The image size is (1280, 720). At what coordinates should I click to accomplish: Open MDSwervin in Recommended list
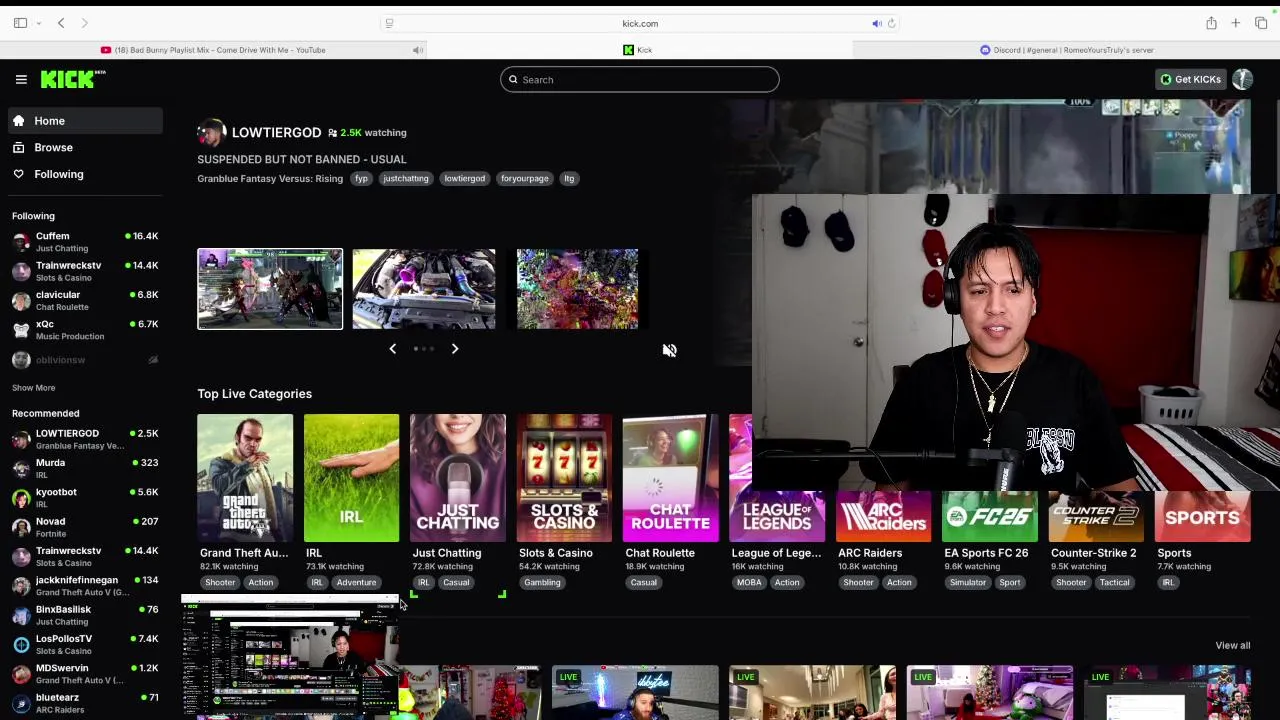point(84,674)
